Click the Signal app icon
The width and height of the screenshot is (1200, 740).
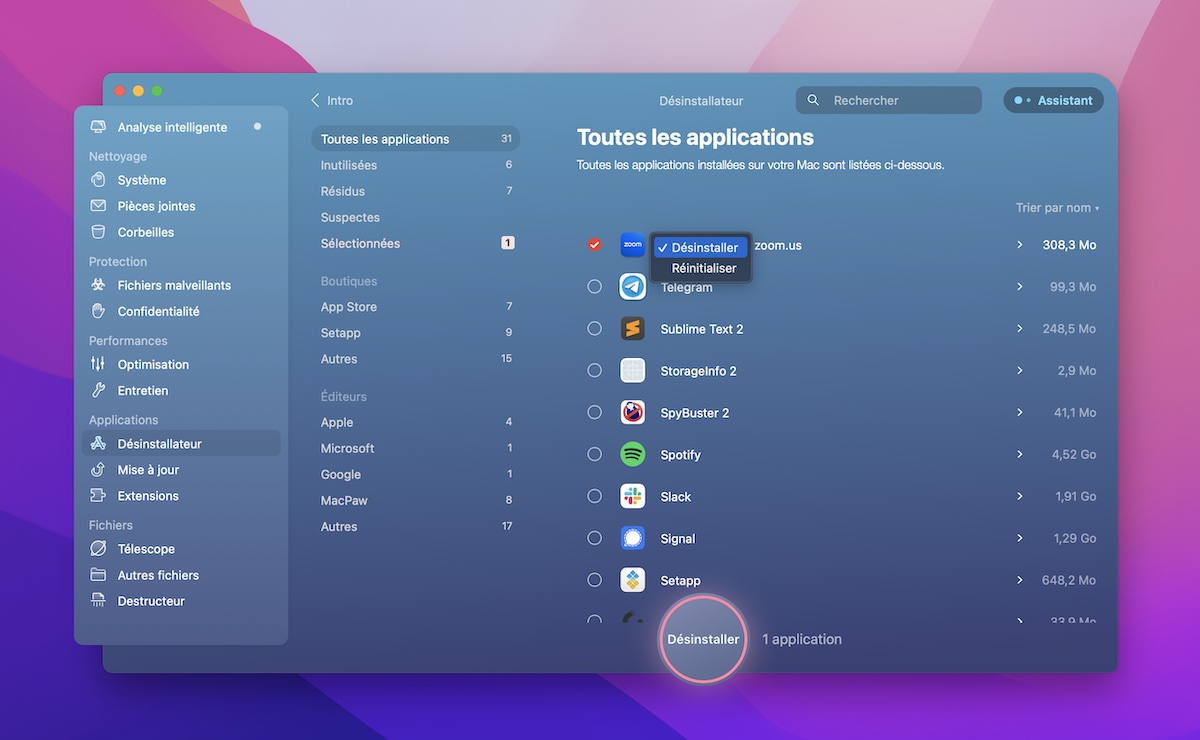pos(632,538)
